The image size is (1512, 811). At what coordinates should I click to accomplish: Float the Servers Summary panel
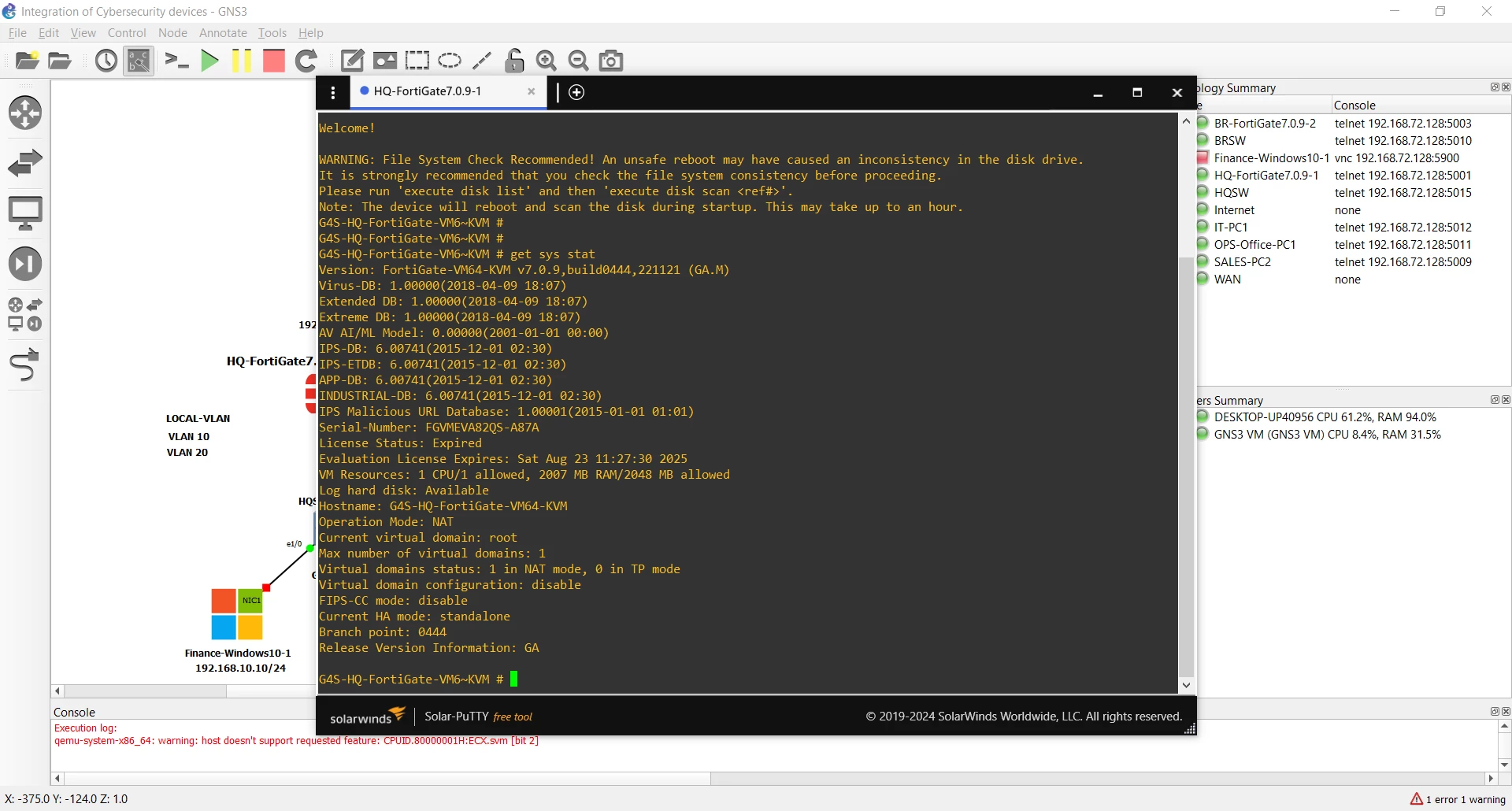[1495, 400]
